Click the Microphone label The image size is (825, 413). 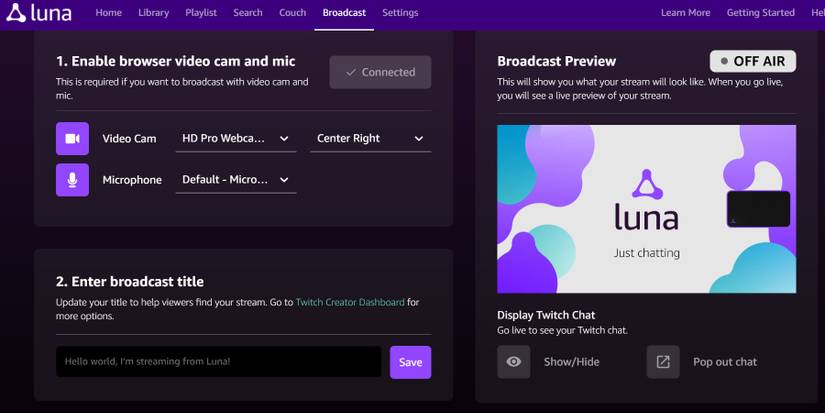[x=132, y=180]
